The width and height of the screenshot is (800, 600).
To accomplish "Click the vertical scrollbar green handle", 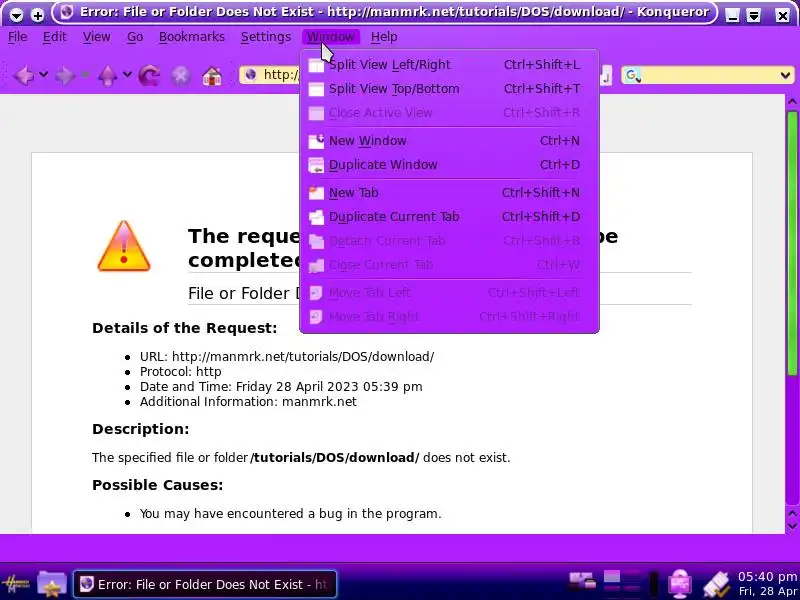I will pyautogui.click(x=792, y=244).
